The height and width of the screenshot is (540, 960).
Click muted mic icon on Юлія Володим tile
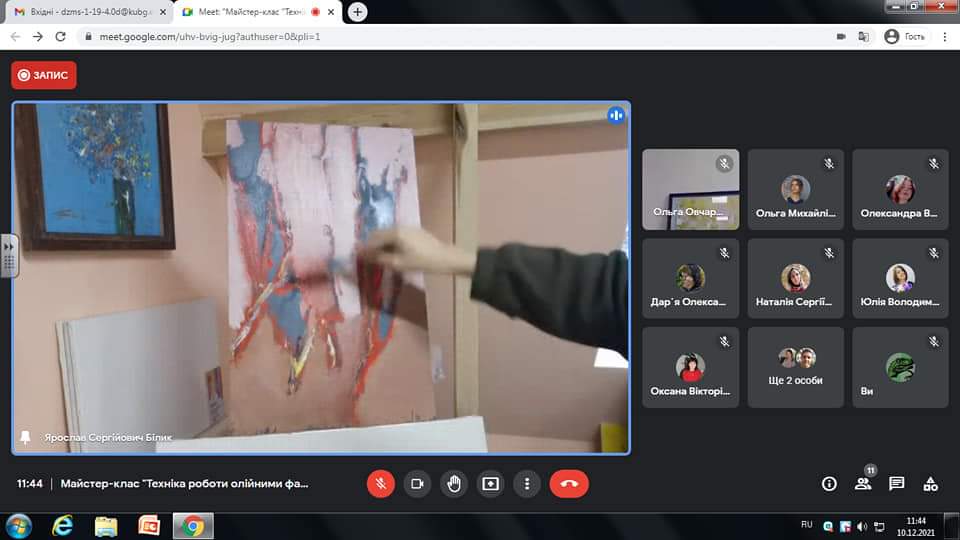[934, 252]
